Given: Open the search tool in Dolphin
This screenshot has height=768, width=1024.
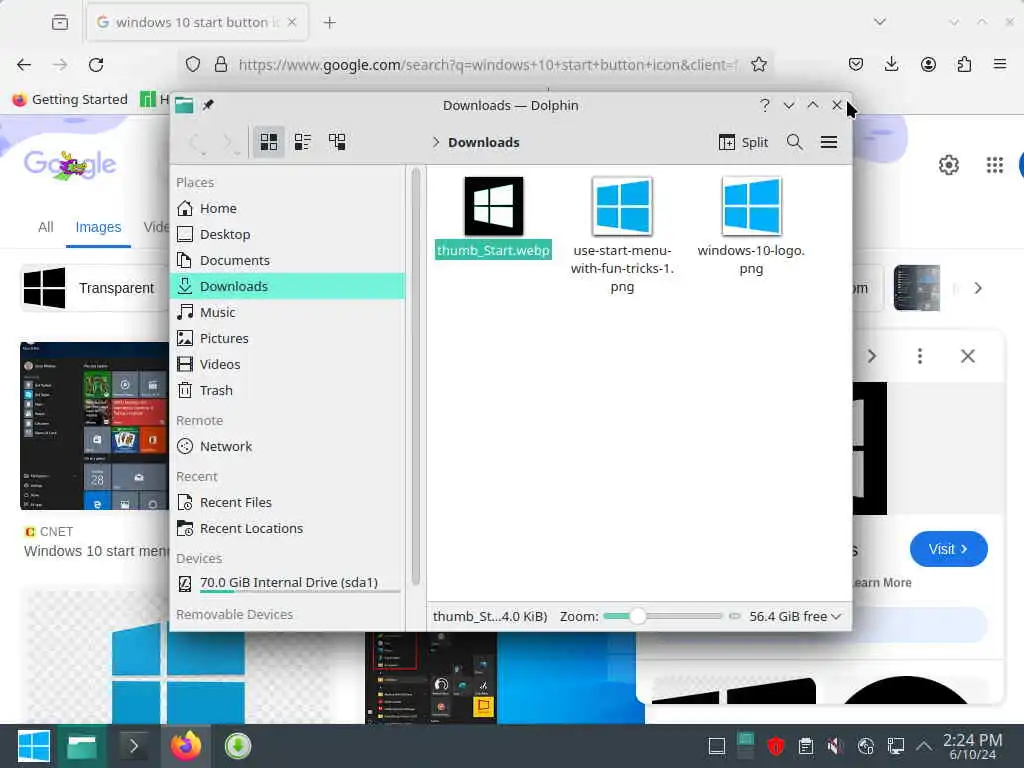Looking at the screenshot, I should pyautogui.click(x=794, y=142).
